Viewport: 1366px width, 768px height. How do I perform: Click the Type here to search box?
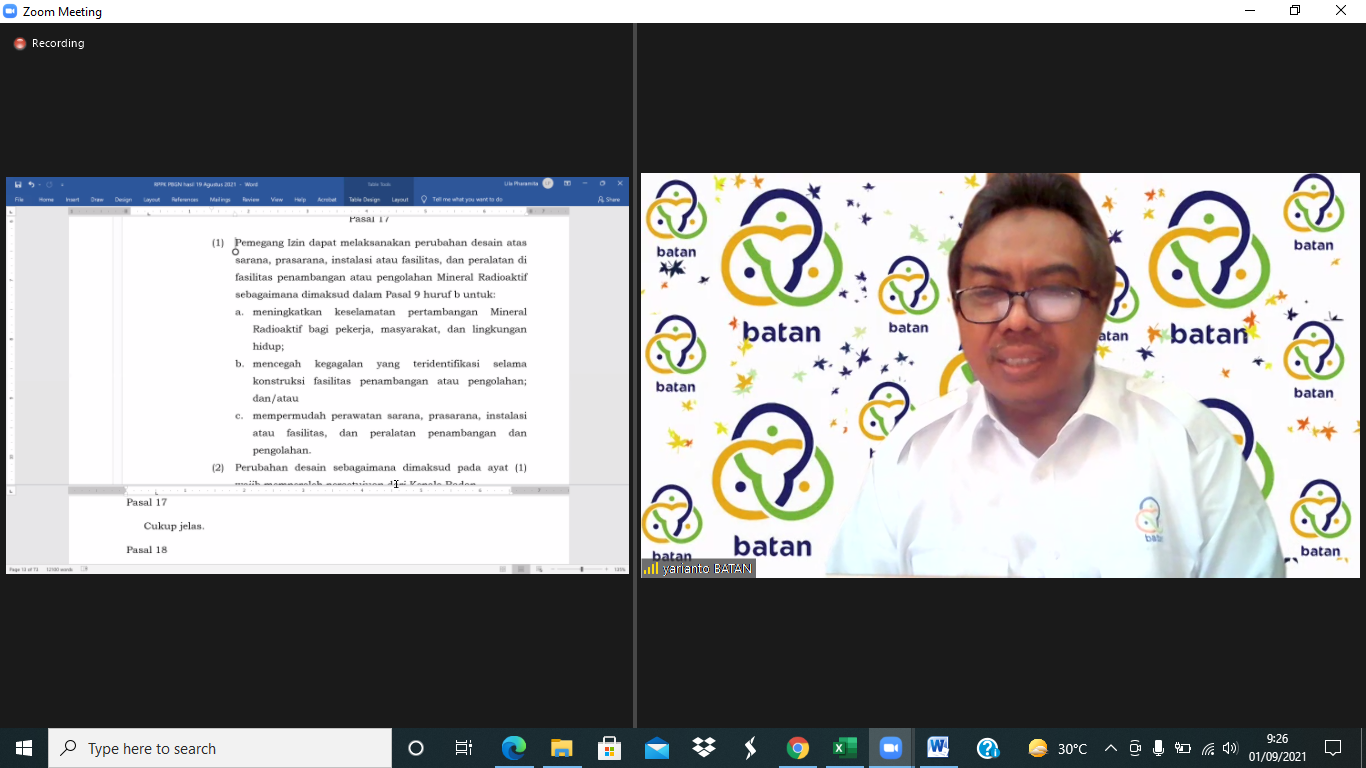coord(220,748)
